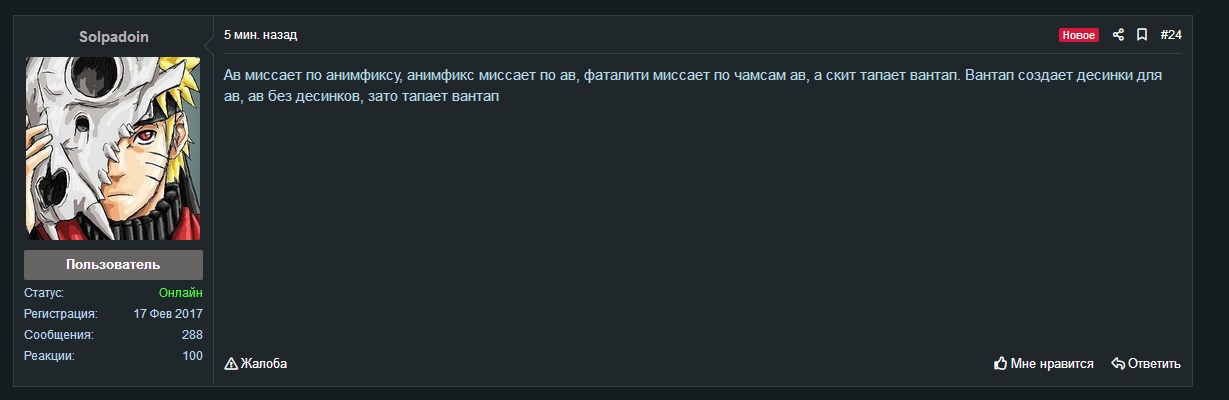This screenshot has height=400, width=1229.
Task: Open the Solpadoin avatar image
Action: [113, 148]
